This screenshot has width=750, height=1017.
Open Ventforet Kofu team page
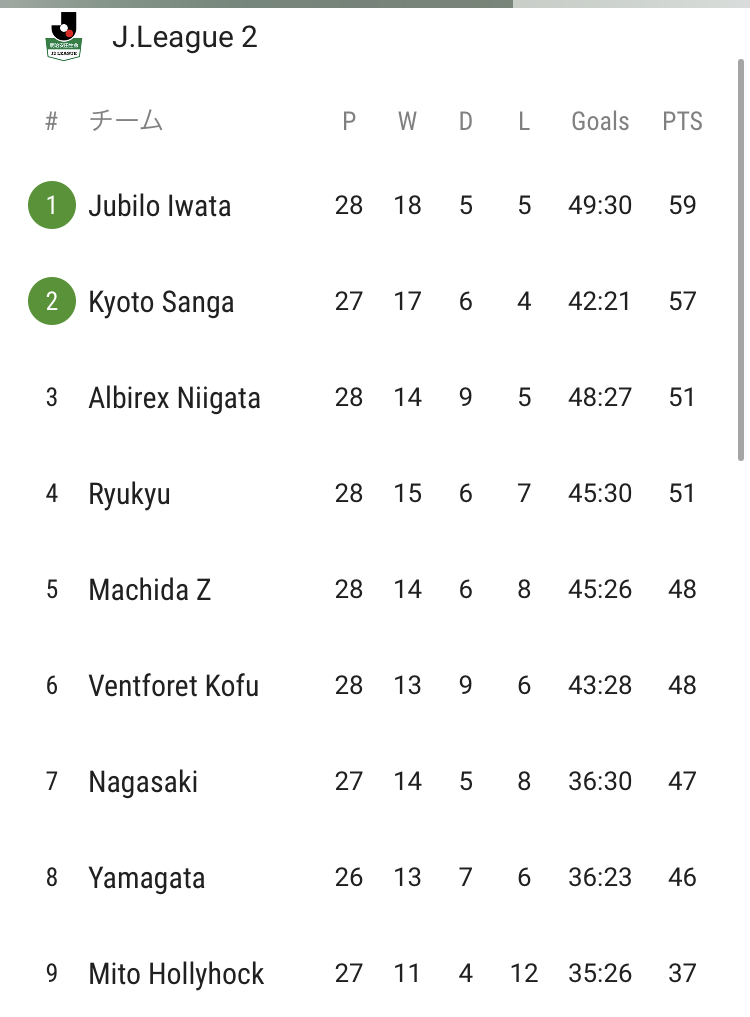(173, 686)
